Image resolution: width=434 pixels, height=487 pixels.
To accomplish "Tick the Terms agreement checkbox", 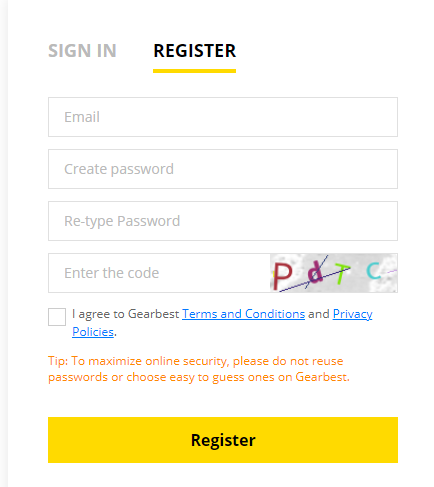I will pyautogui.click(x=57, y=317).
